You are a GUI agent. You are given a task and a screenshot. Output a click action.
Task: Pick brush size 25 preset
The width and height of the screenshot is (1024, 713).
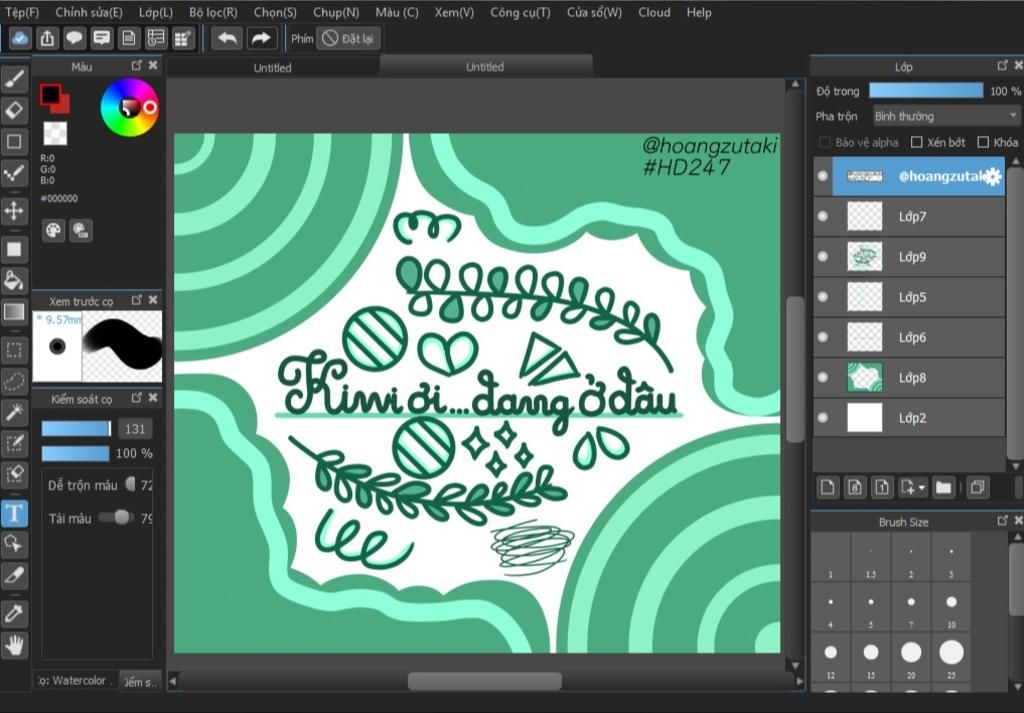click(x=951, y=657)
